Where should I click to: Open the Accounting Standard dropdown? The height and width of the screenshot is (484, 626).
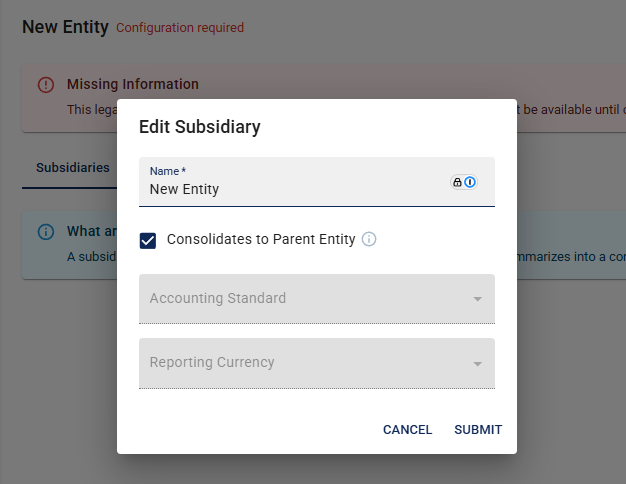point(317,299)
